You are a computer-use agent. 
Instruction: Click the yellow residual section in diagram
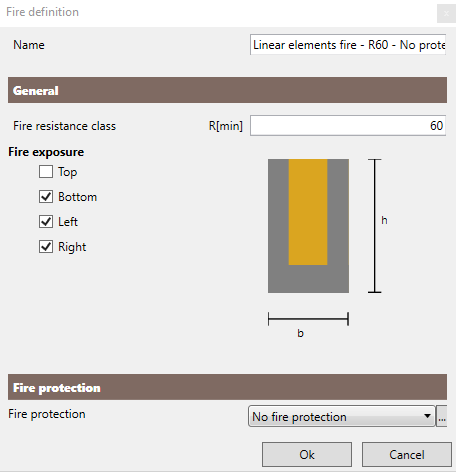click(308, 212)
